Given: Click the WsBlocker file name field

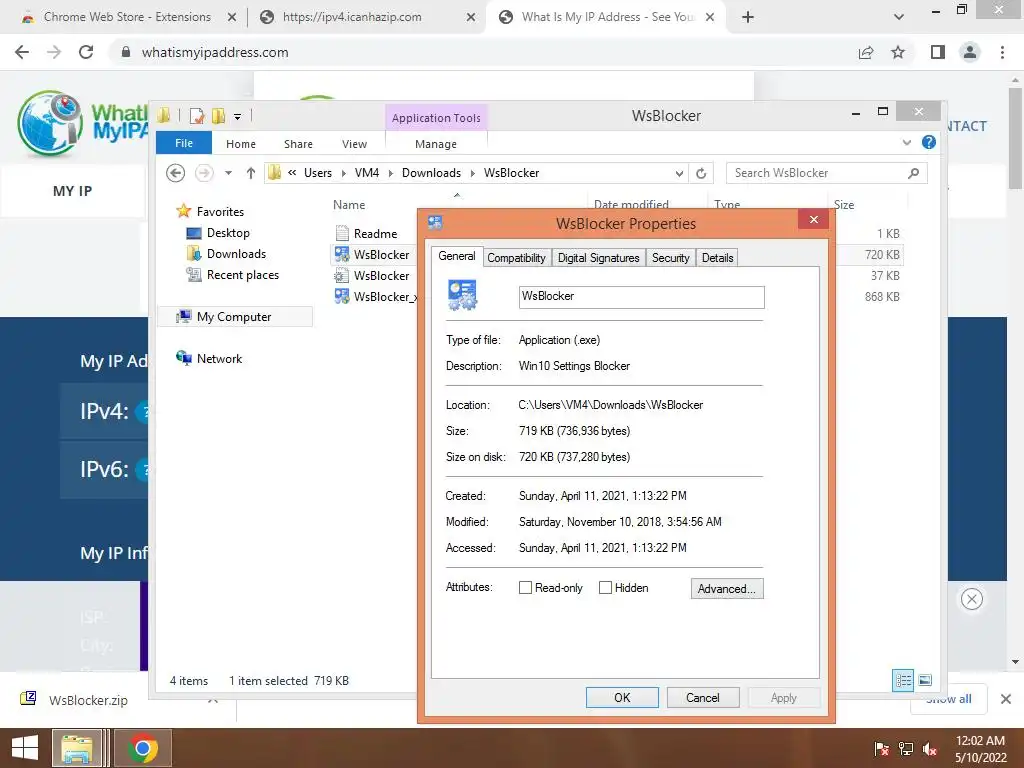Looking at the screenshot, I should click(641, 296).
